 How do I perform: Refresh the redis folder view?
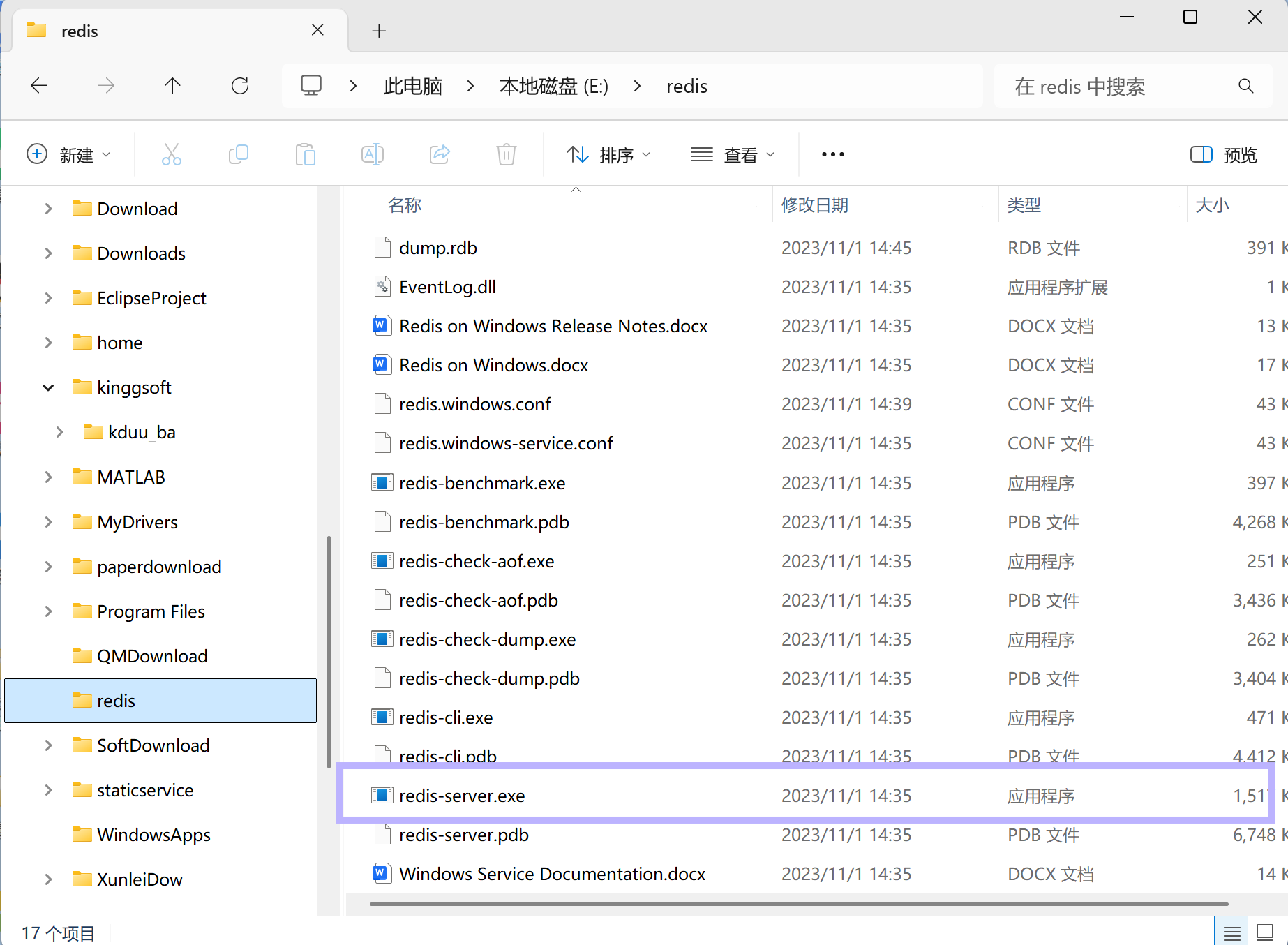click(240, 86)
